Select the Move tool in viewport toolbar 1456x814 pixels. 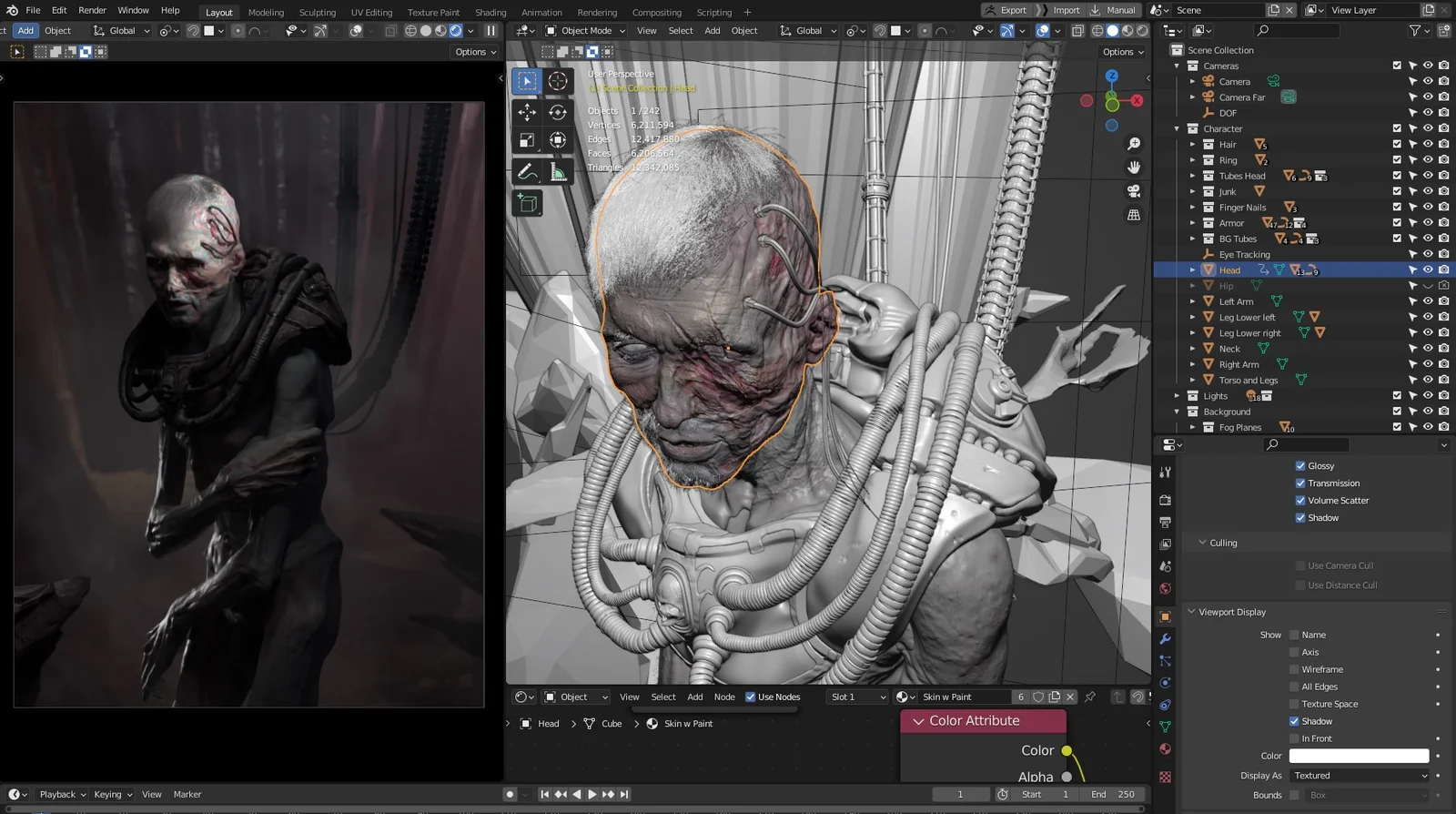click(x=527, y=112)
